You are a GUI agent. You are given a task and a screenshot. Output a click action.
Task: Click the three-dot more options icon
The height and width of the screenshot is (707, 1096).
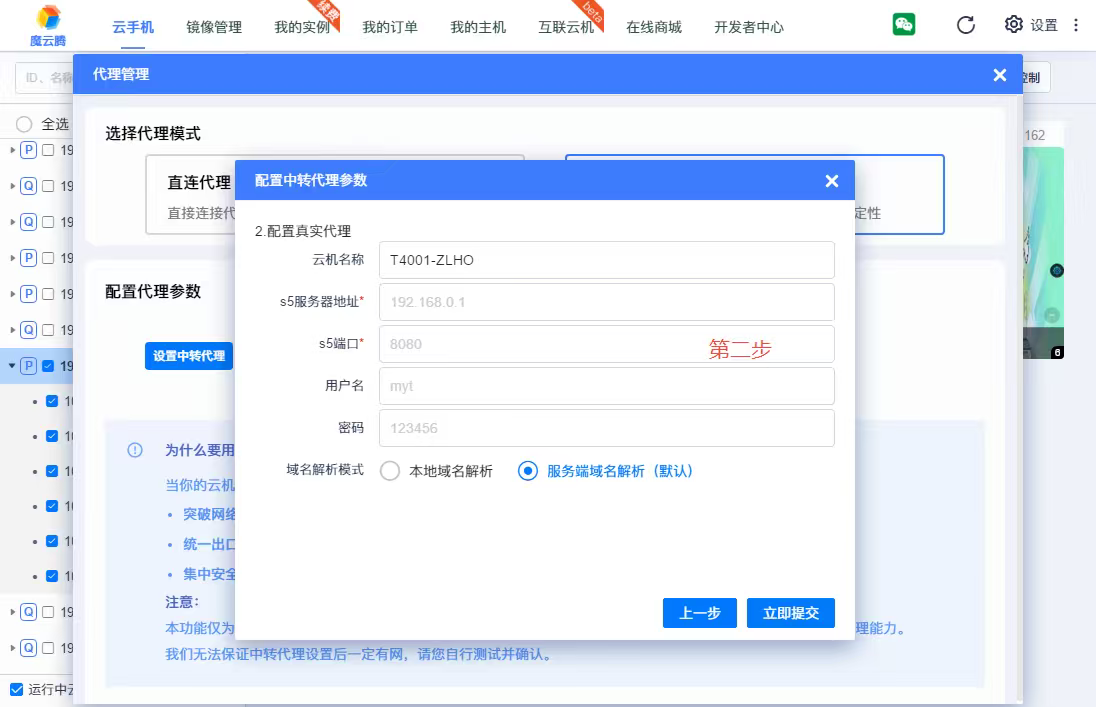click(x=1076, y=25)
